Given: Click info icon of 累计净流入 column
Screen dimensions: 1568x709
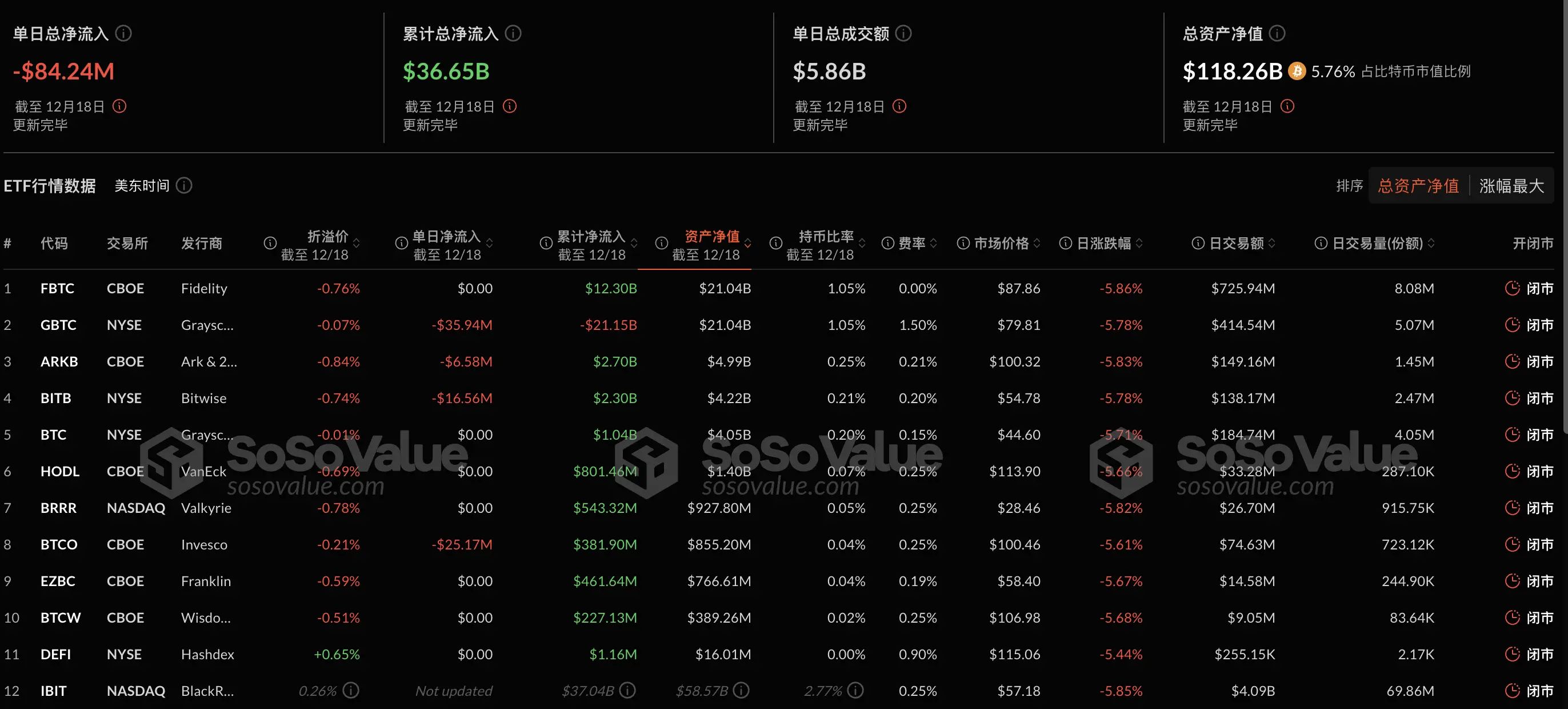Looking at the screenshot, I should 546,243.
